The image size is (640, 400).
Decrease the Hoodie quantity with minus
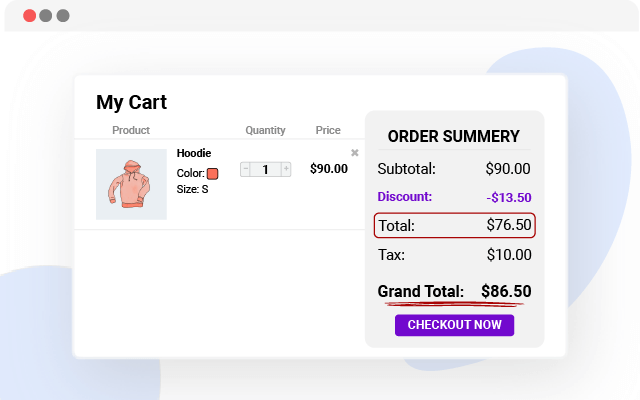tap(245, 169)
